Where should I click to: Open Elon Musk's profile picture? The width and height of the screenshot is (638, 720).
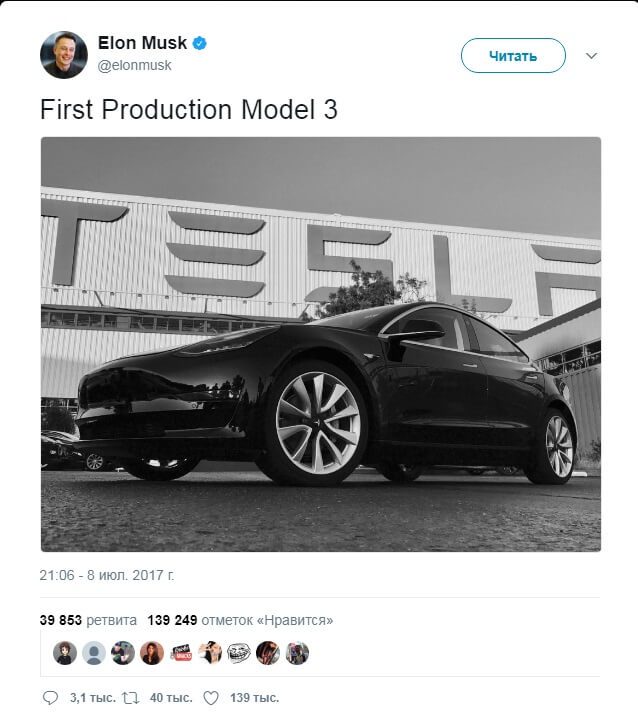(64, 54)
